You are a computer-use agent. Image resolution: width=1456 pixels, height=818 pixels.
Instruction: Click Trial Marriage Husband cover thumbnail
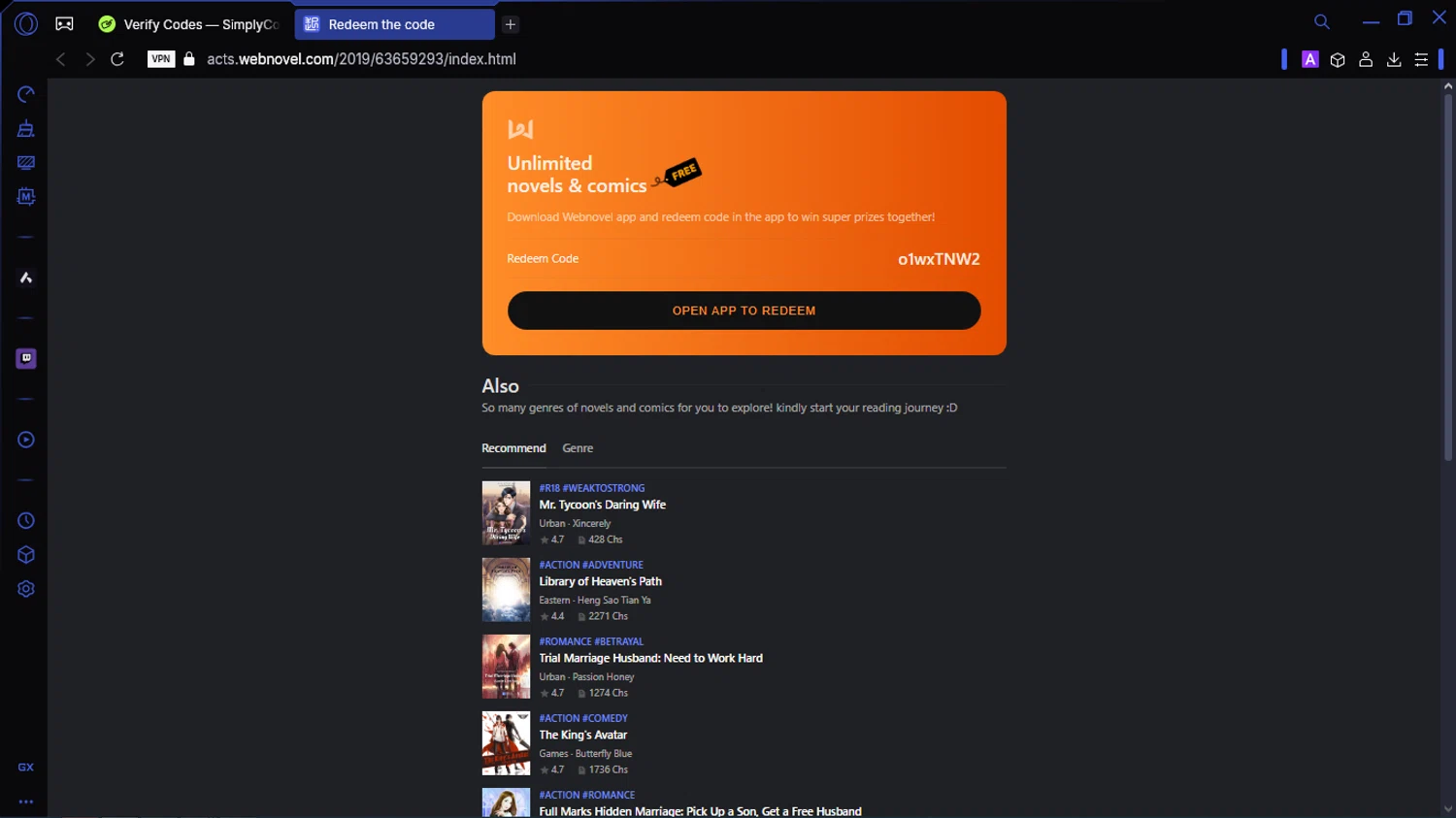coord(506,667)
